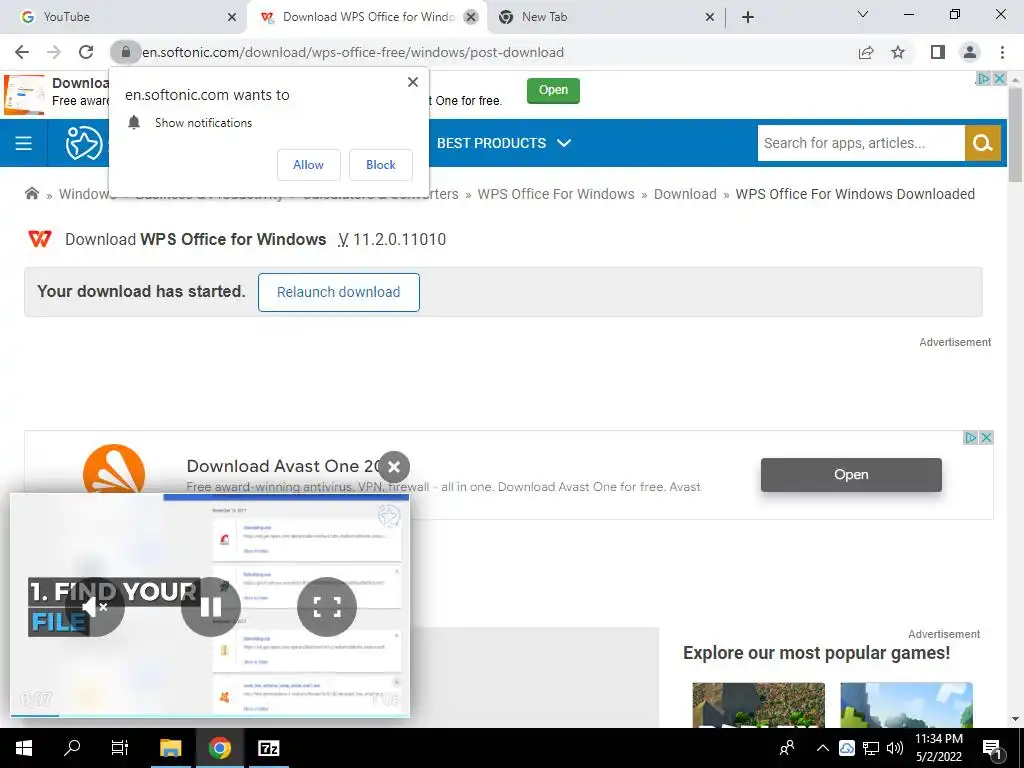Seek the floating video progress bar
Viewport: 1024px width, 768px height.
click(210, 716)
